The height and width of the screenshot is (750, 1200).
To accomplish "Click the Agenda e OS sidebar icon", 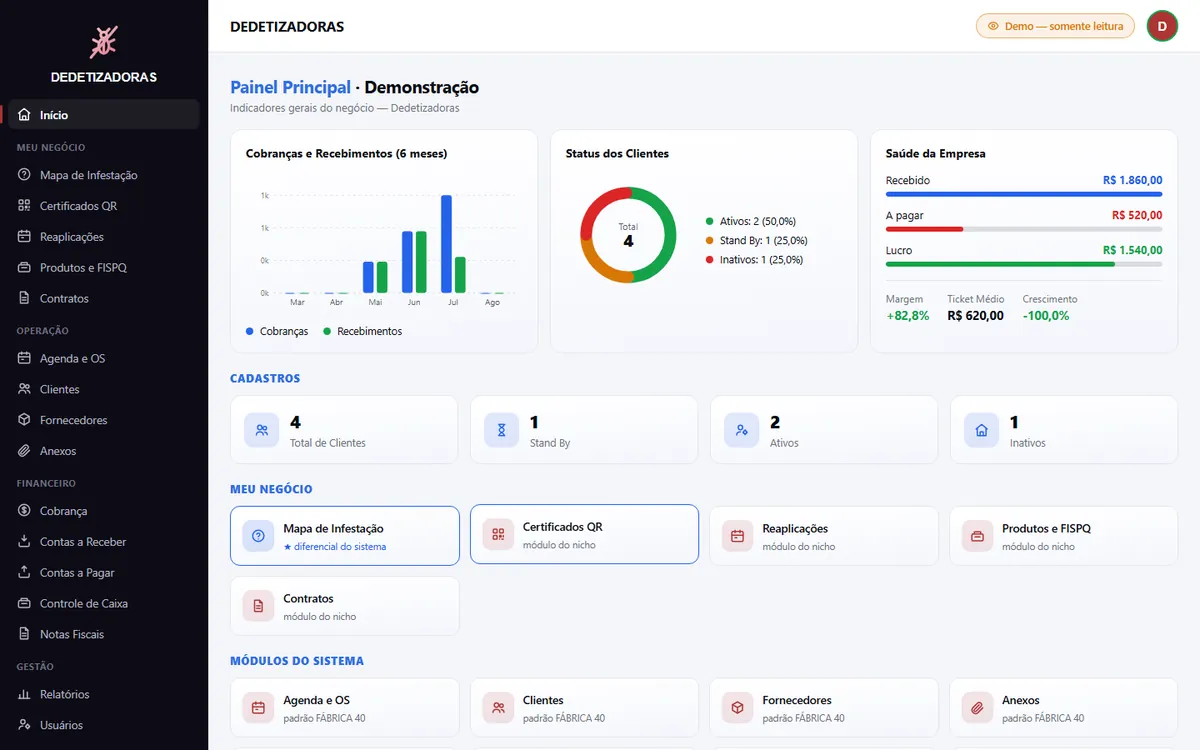I will coord(24,359).
